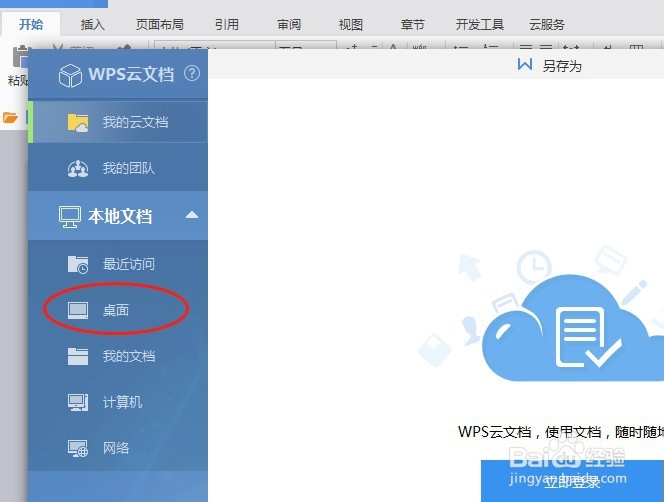Select the 云服务 tab
The height and width of the screenshot is (502, 664).
(x=547, y=25)
